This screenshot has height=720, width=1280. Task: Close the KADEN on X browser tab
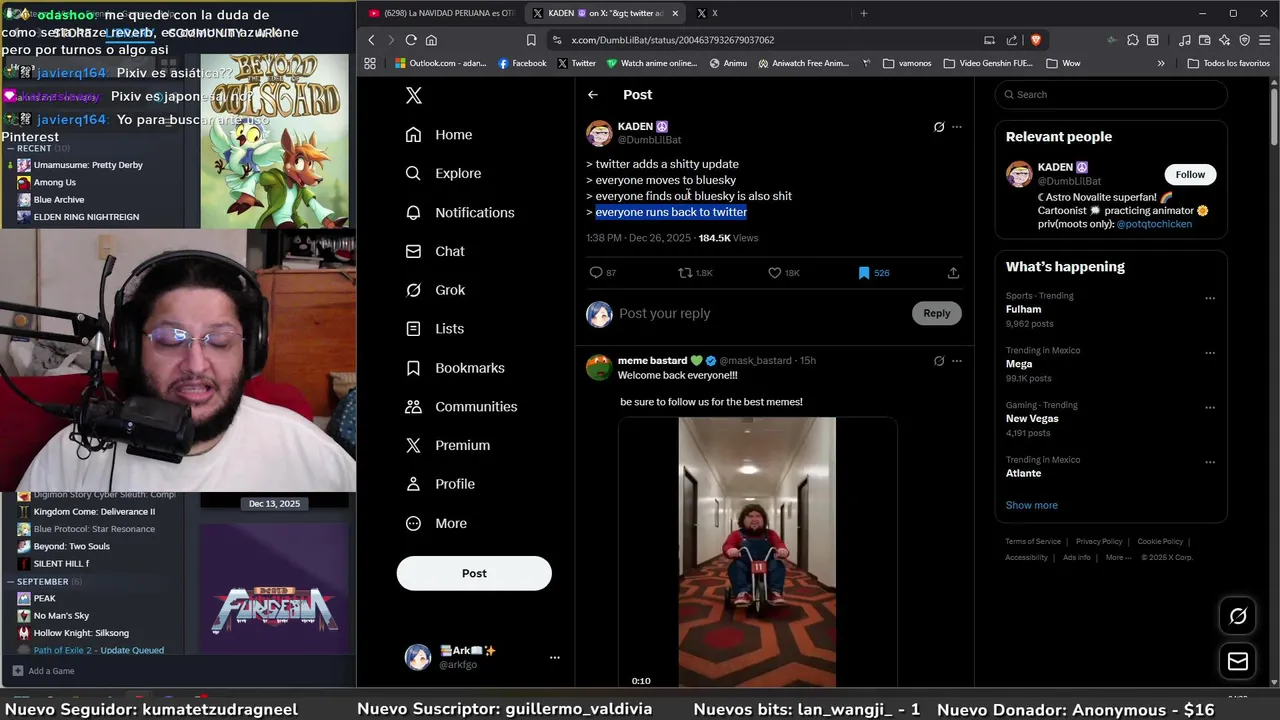(x=676, y=13)
